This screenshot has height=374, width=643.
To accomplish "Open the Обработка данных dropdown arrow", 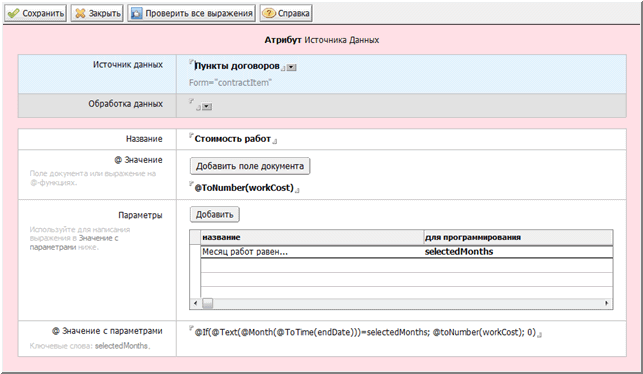I will pos(207,107).
